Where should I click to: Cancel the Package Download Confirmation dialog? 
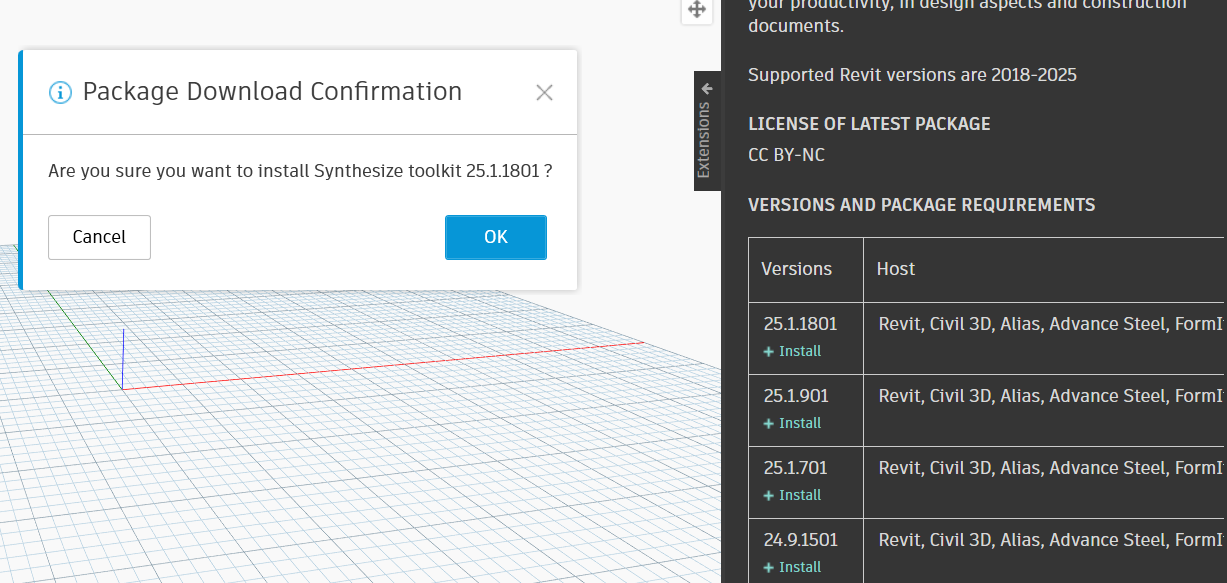coord(99,237)
